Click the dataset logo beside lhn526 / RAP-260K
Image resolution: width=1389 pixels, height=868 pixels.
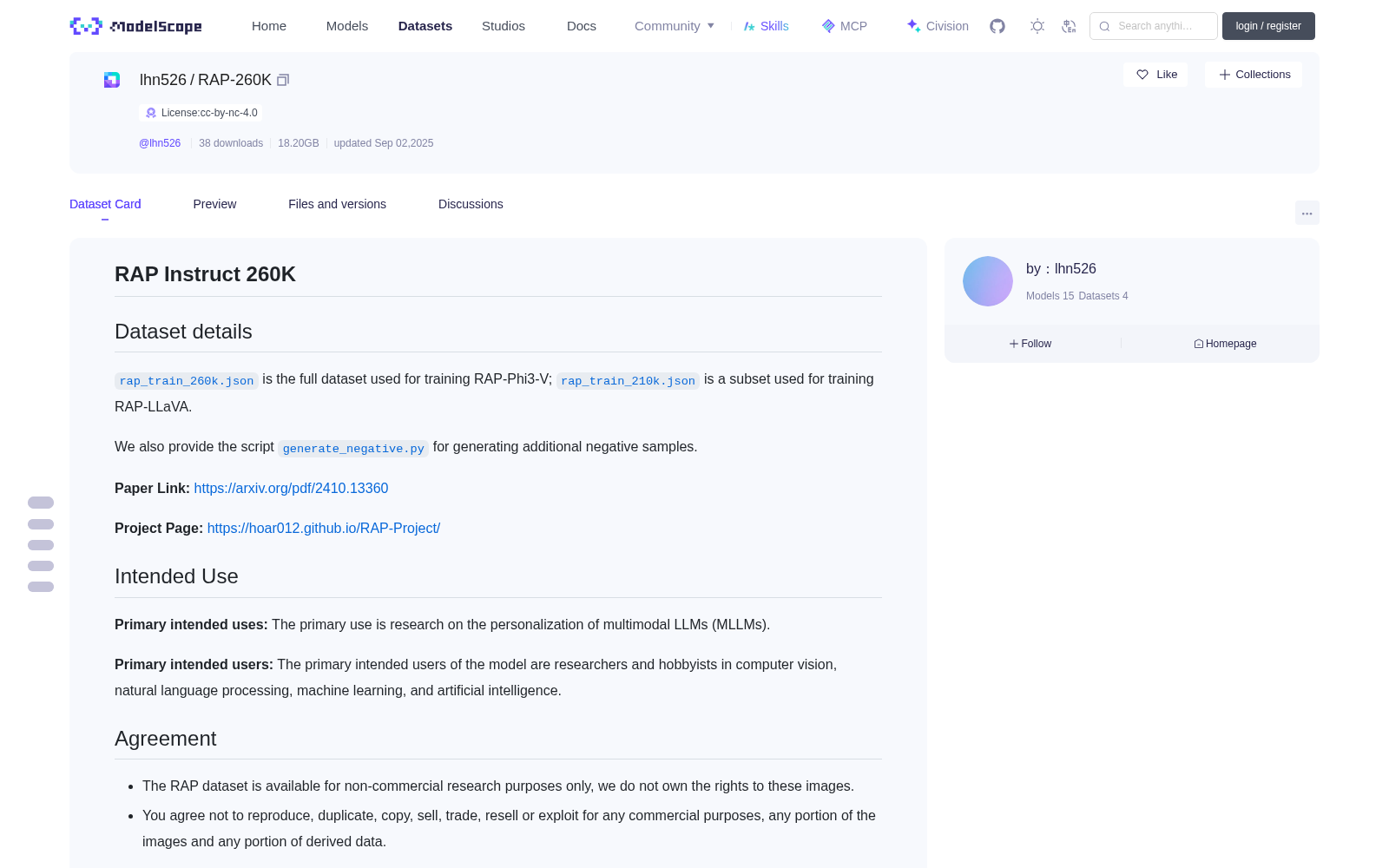(x=112, y=80)
